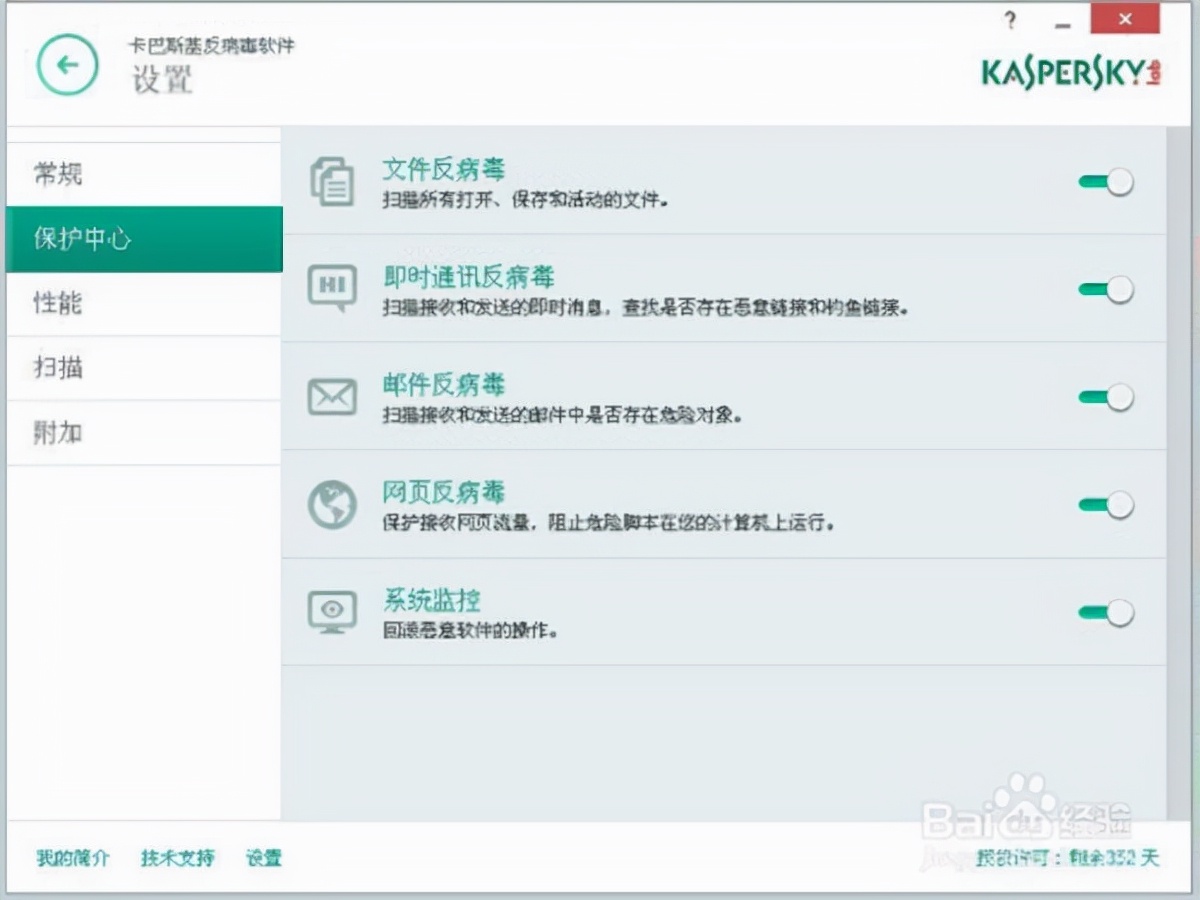Screen dimensions: 1200x900
Task: Click the System Watcher monitor icon
Action: coord(333,612)
